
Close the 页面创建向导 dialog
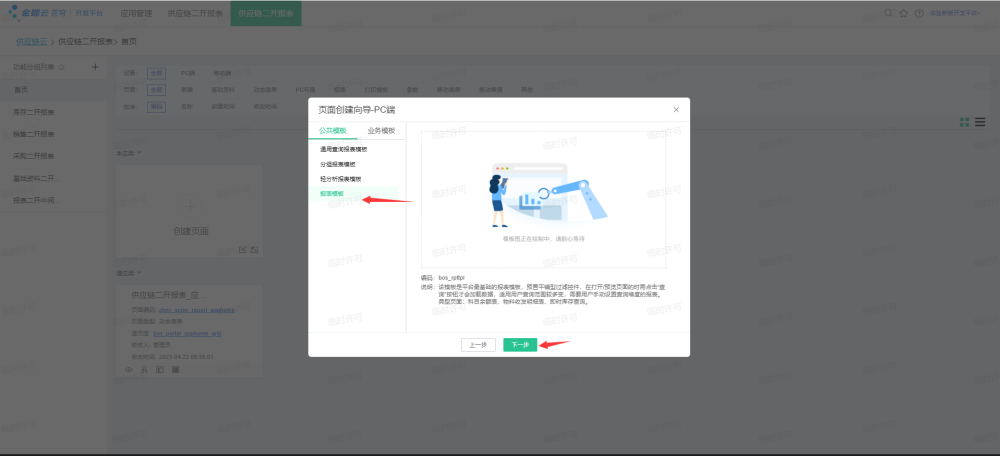pyautogui.click(x=676, y=110)
